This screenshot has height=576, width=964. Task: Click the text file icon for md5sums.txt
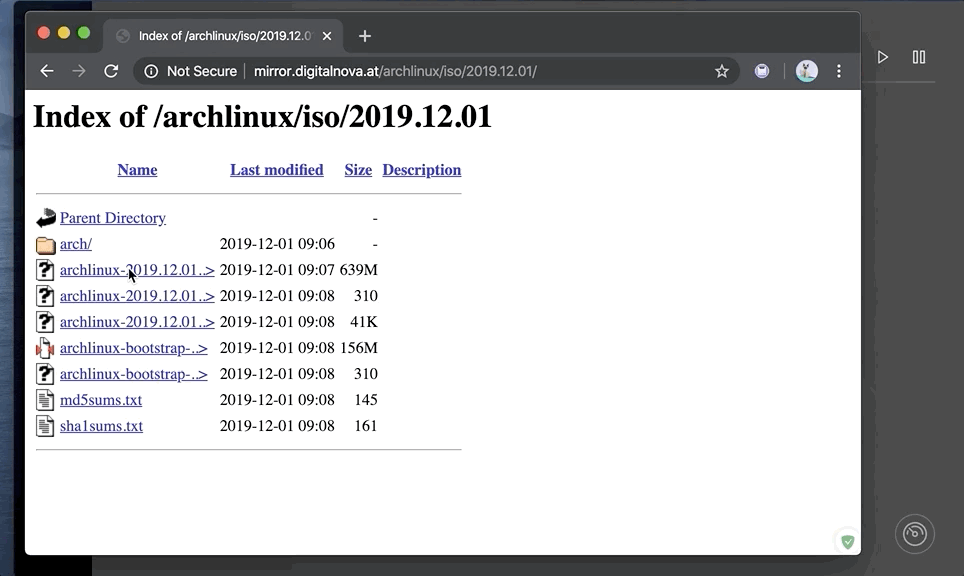(45, 400)
